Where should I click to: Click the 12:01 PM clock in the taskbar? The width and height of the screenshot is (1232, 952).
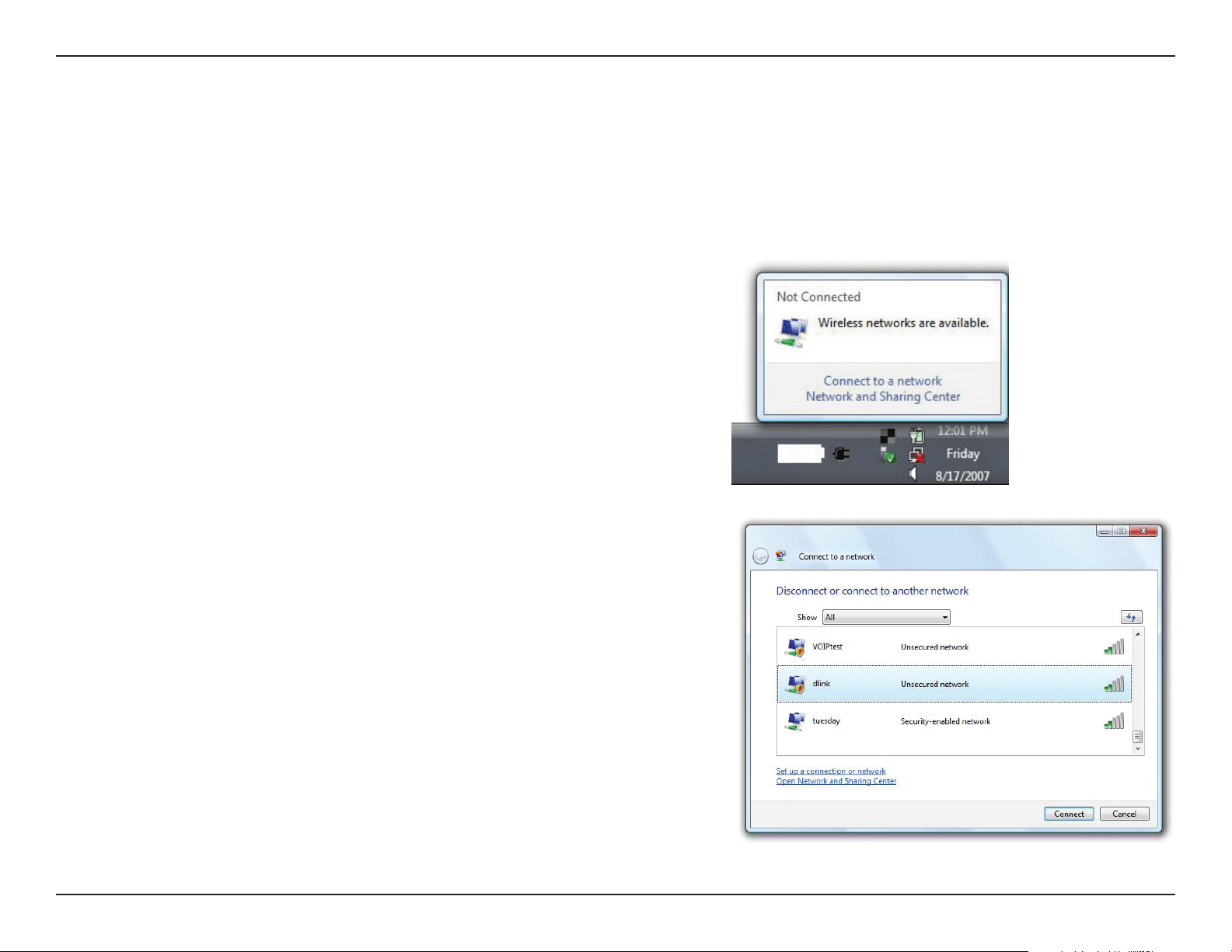(962, 431)
